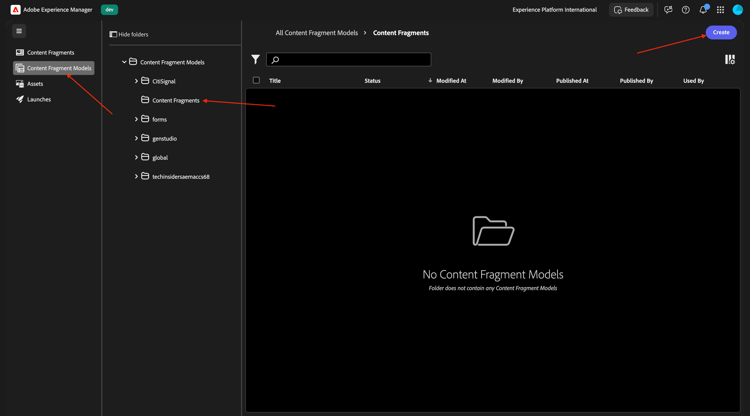Click the Adobe logo icon
This screenshot has height=416, width=750.
click(x=15, y=10)
